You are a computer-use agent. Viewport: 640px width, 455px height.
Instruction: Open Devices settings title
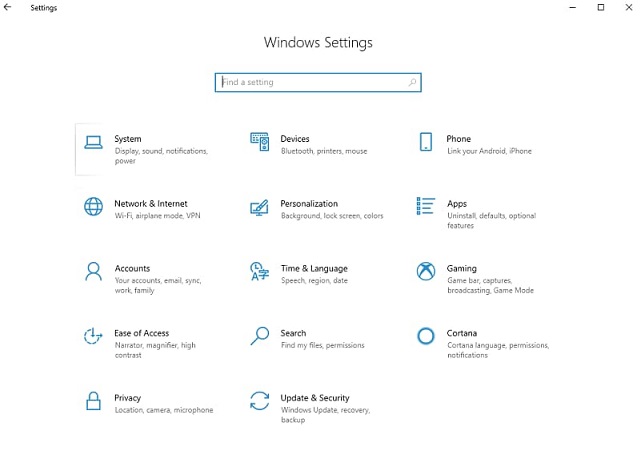(295, 139)
